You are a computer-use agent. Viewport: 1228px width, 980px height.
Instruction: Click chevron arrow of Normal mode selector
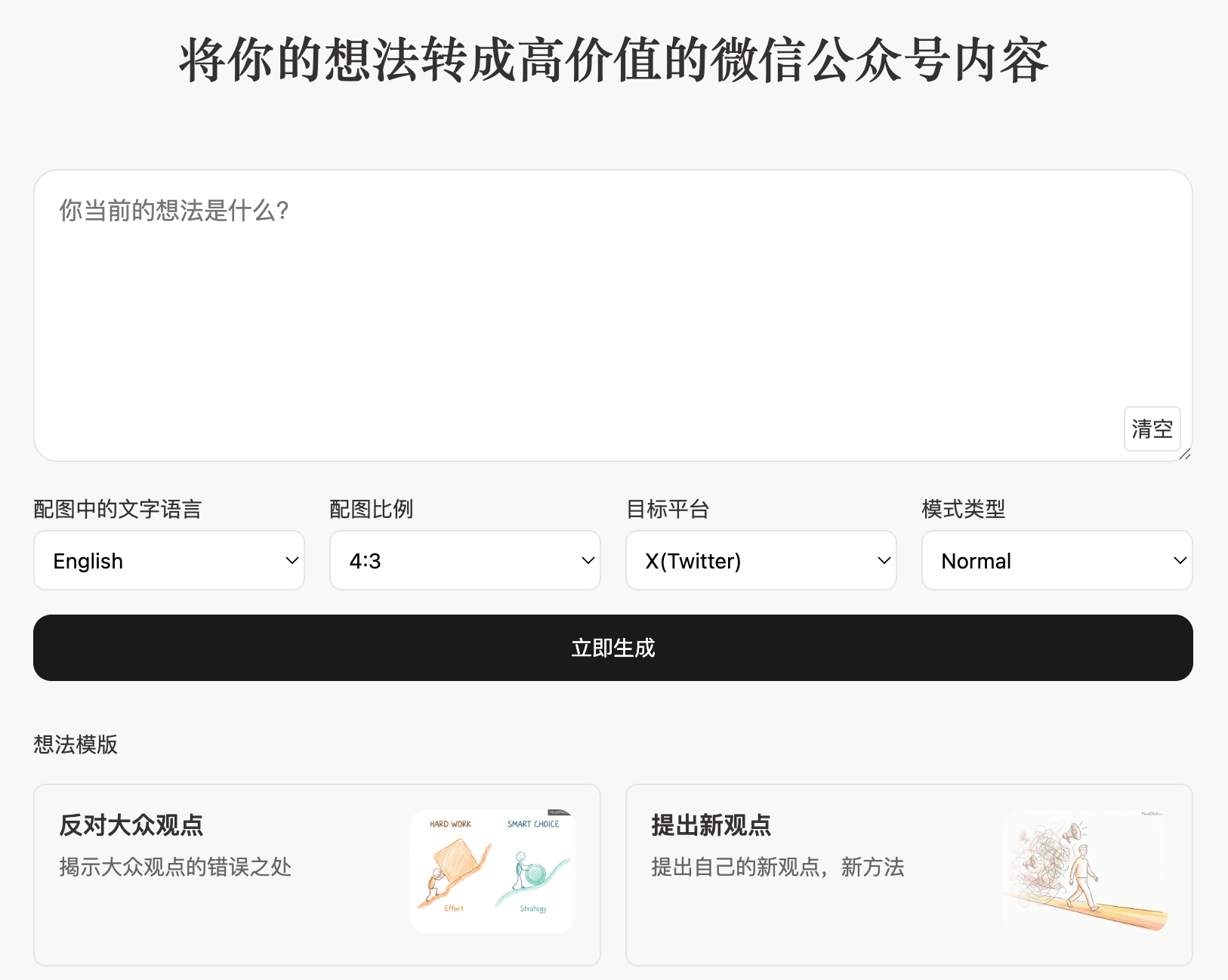[1180, 561]
